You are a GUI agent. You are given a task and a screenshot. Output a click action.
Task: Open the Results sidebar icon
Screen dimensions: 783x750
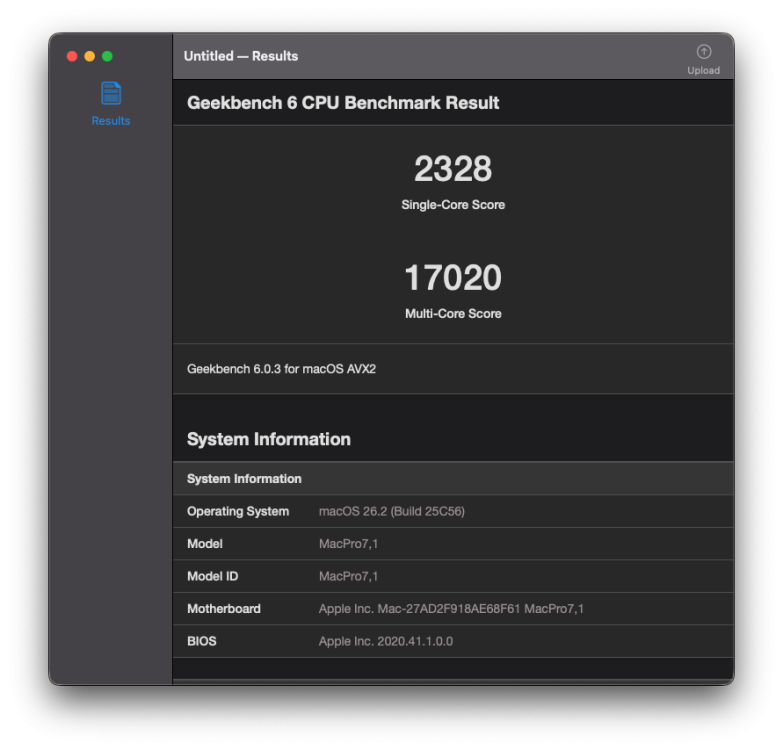click(x=111, y=93)
